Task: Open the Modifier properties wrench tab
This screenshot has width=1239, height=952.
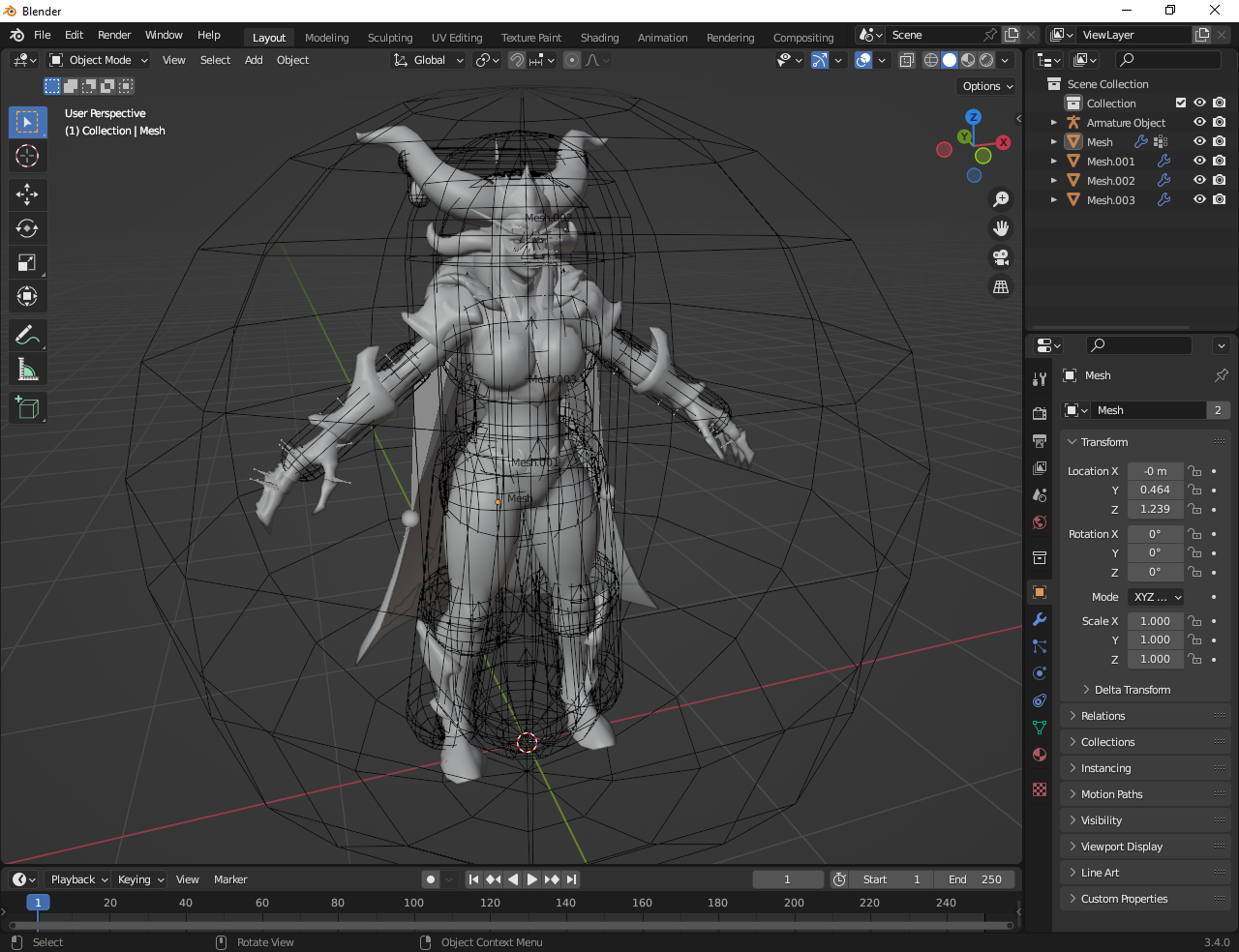Action: (x=1040, y=619)
